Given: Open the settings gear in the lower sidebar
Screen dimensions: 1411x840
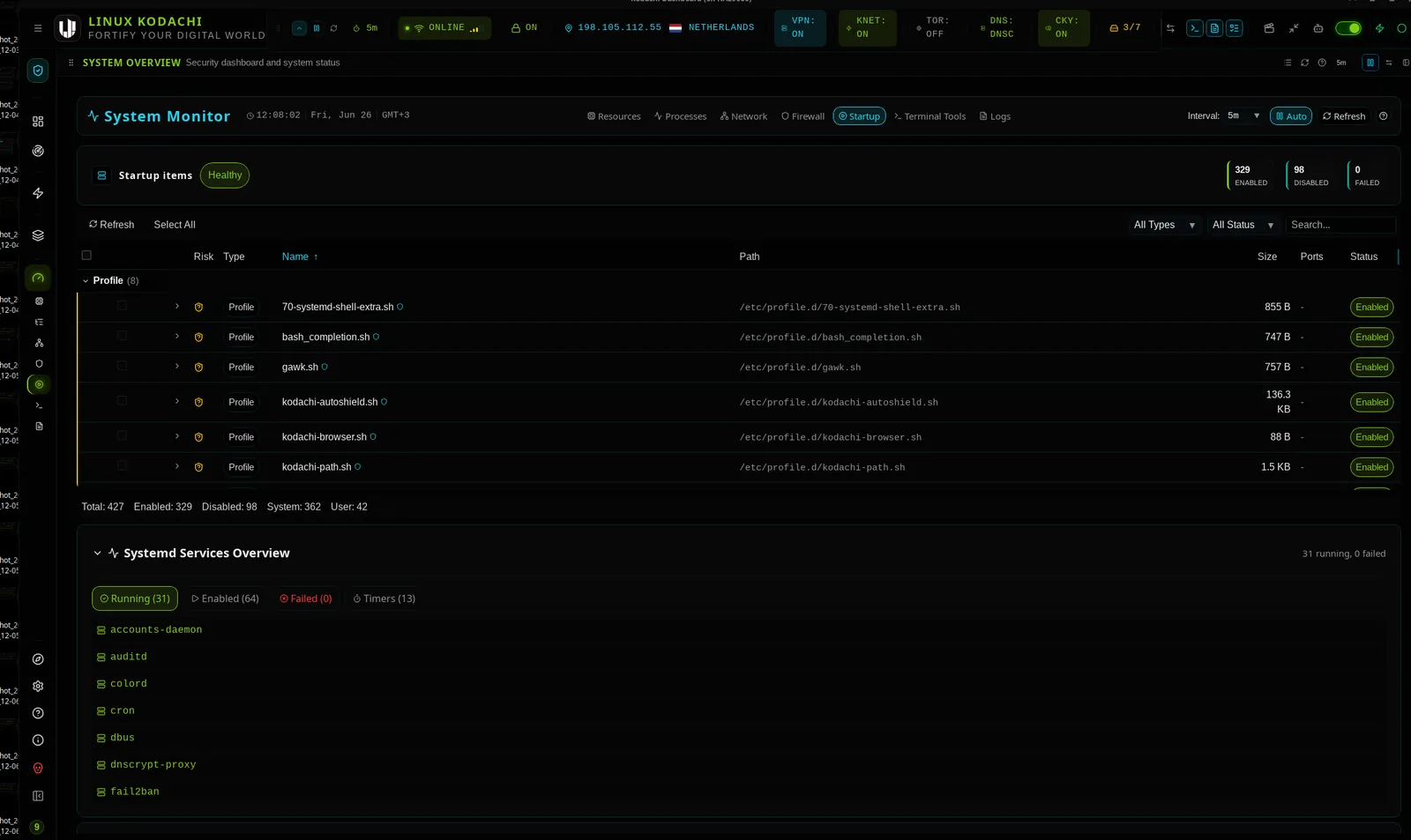Looking at the screenshot, I should 38,687.
